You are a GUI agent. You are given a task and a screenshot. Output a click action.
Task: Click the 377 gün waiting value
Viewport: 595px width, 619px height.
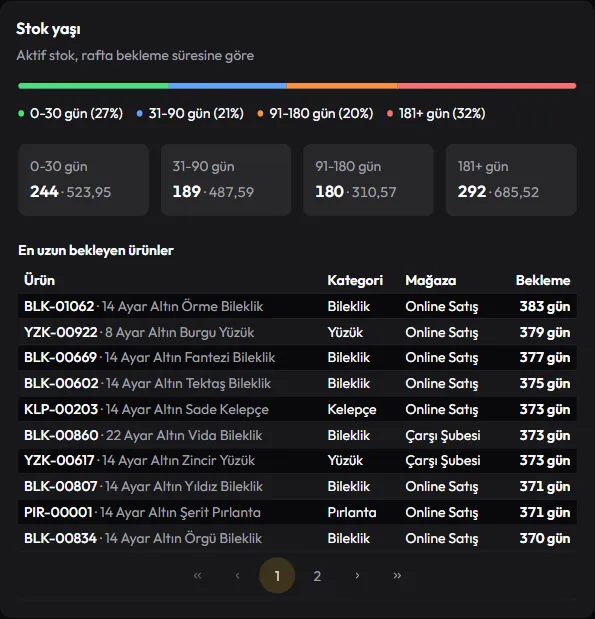pyautogui.click(x=545, y=358)
